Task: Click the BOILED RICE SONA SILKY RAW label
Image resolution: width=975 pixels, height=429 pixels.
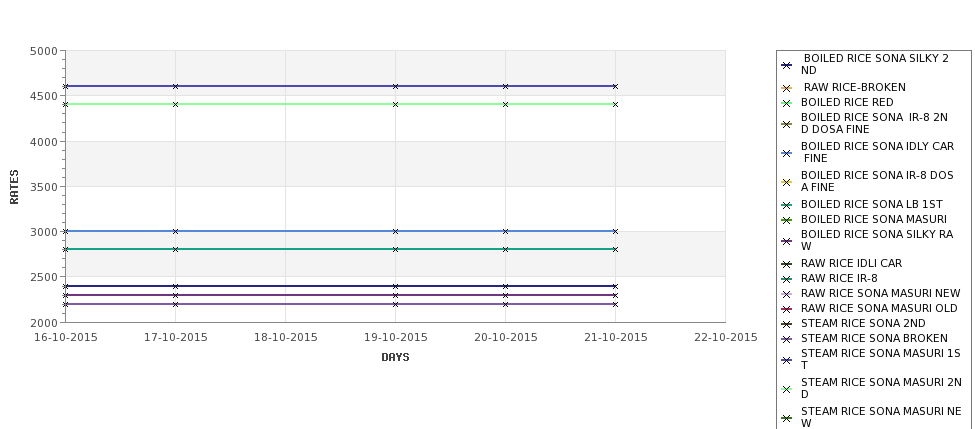Action: click(x=876, y=240)
